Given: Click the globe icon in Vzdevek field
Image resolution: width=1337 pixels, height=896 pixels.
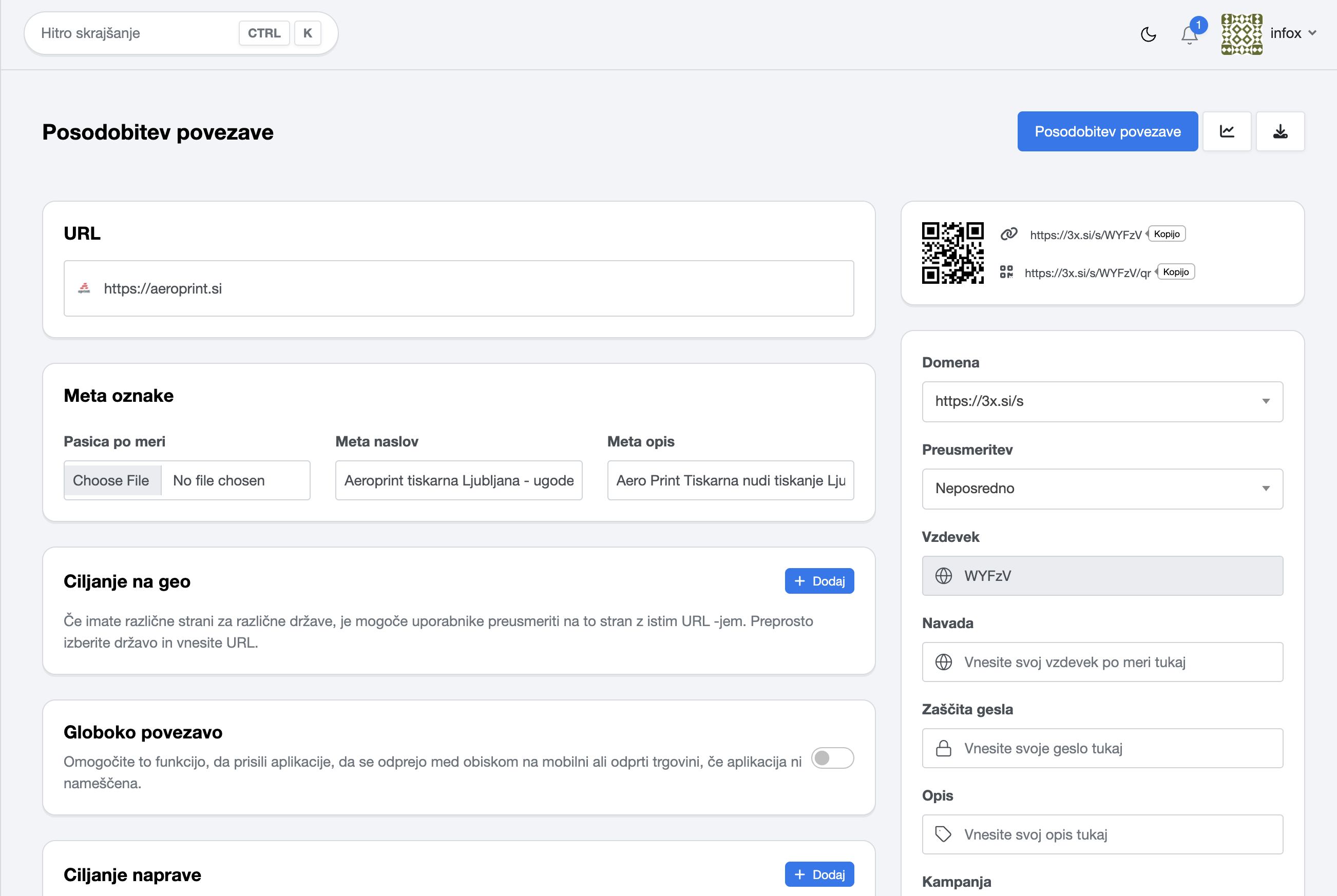Looking at the screenshot, I should 944,575.
